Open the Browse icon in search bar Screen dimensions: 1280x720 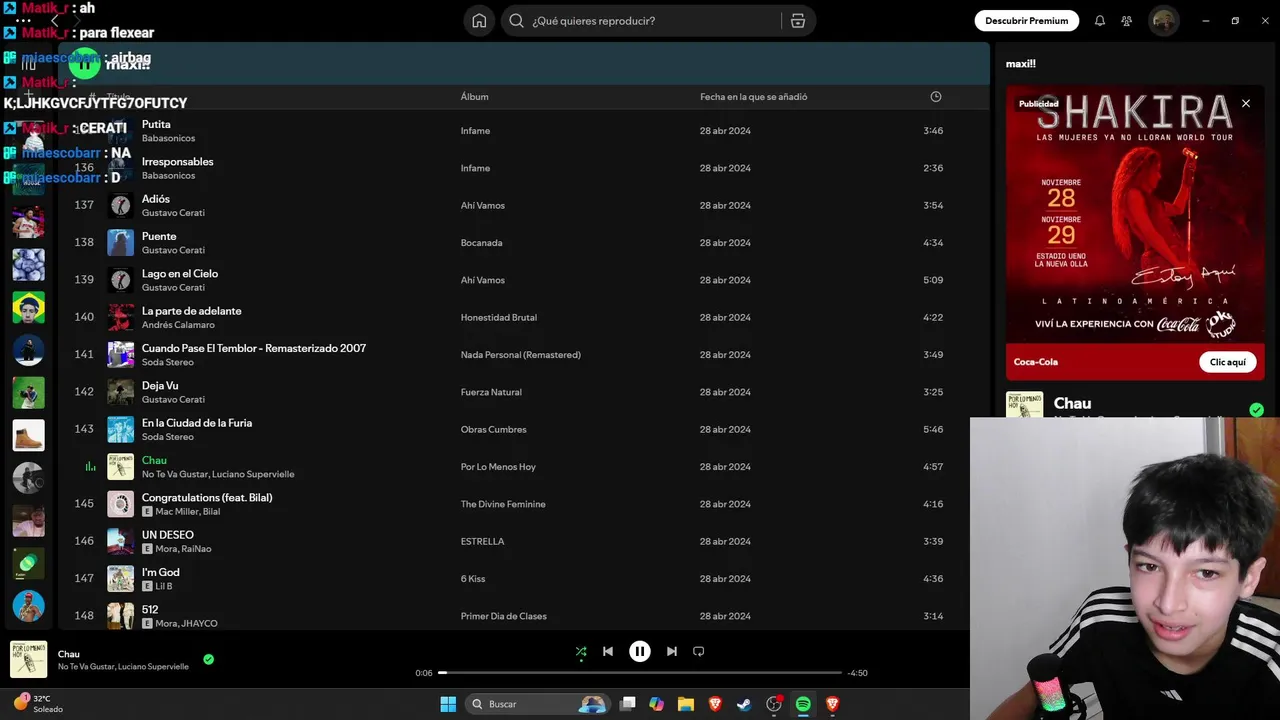coord(797,20)
